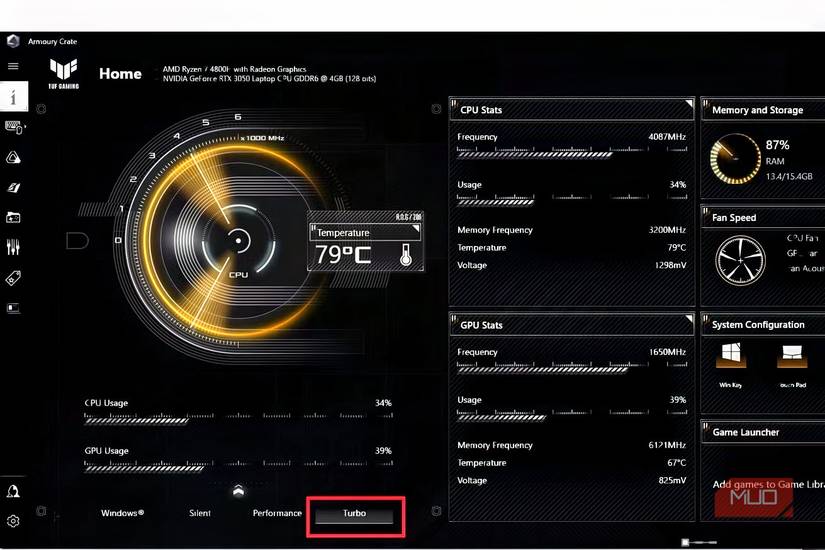Click the central CPU frequency dial
Screen dimensions: 825x550
tap(238, 241)
